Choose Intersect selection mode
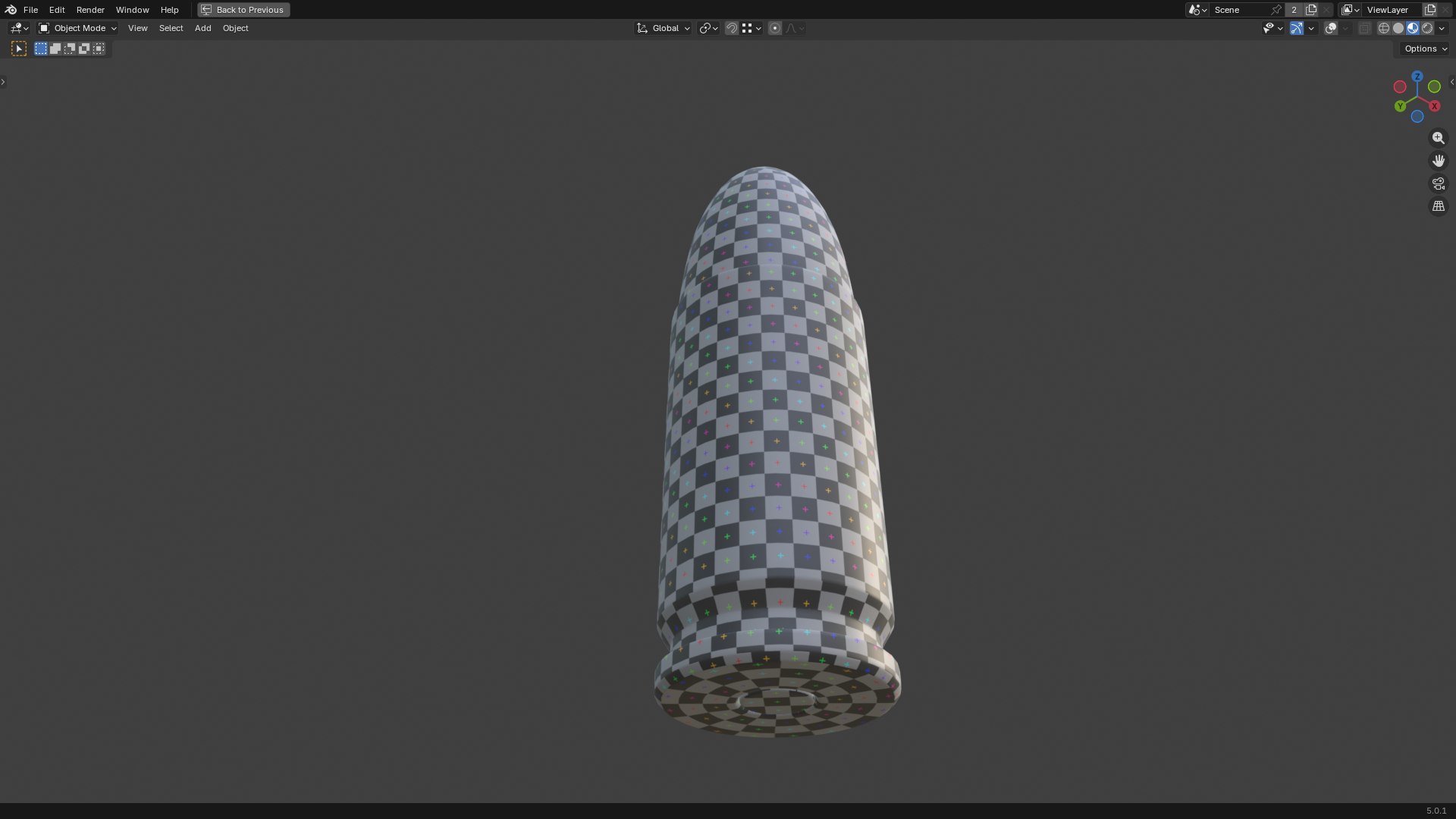 99,49
